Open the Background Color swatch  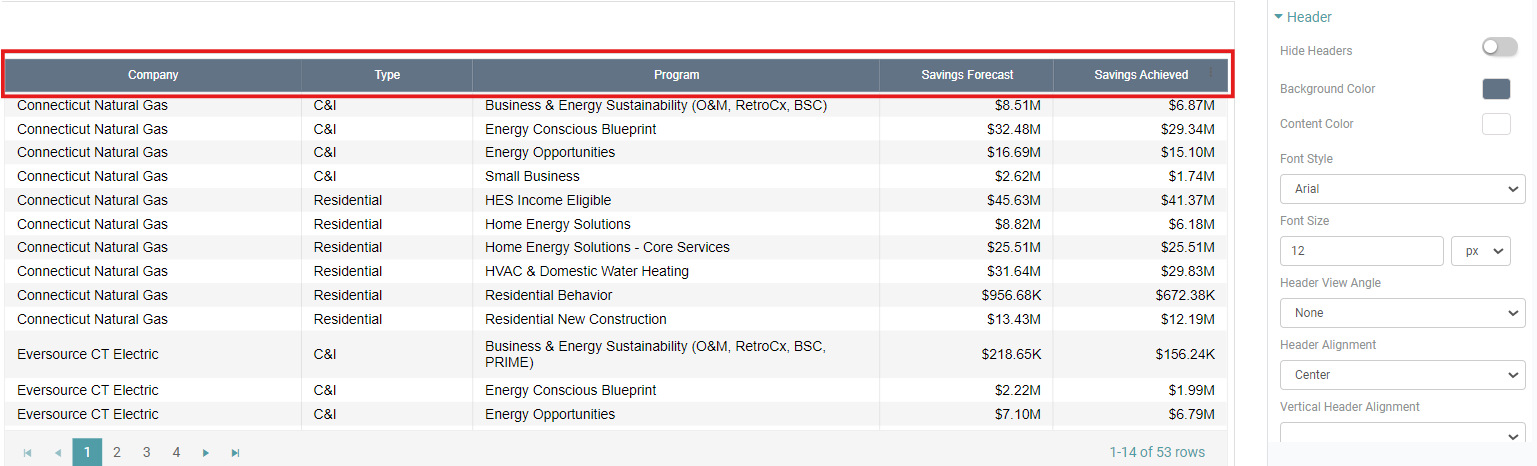1495,89
